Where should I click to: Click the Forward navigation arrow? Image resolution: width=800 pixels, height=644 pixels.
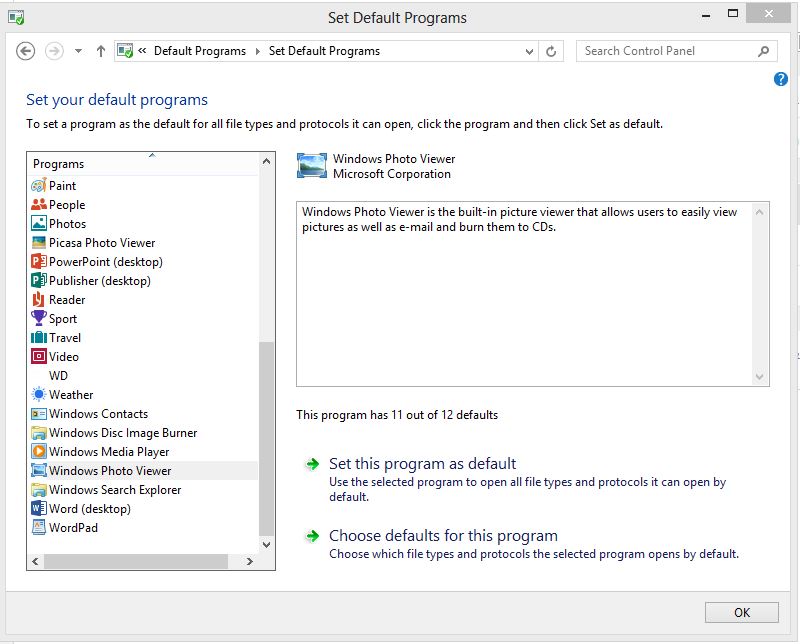pyautogui.click(x=54, y=51)
